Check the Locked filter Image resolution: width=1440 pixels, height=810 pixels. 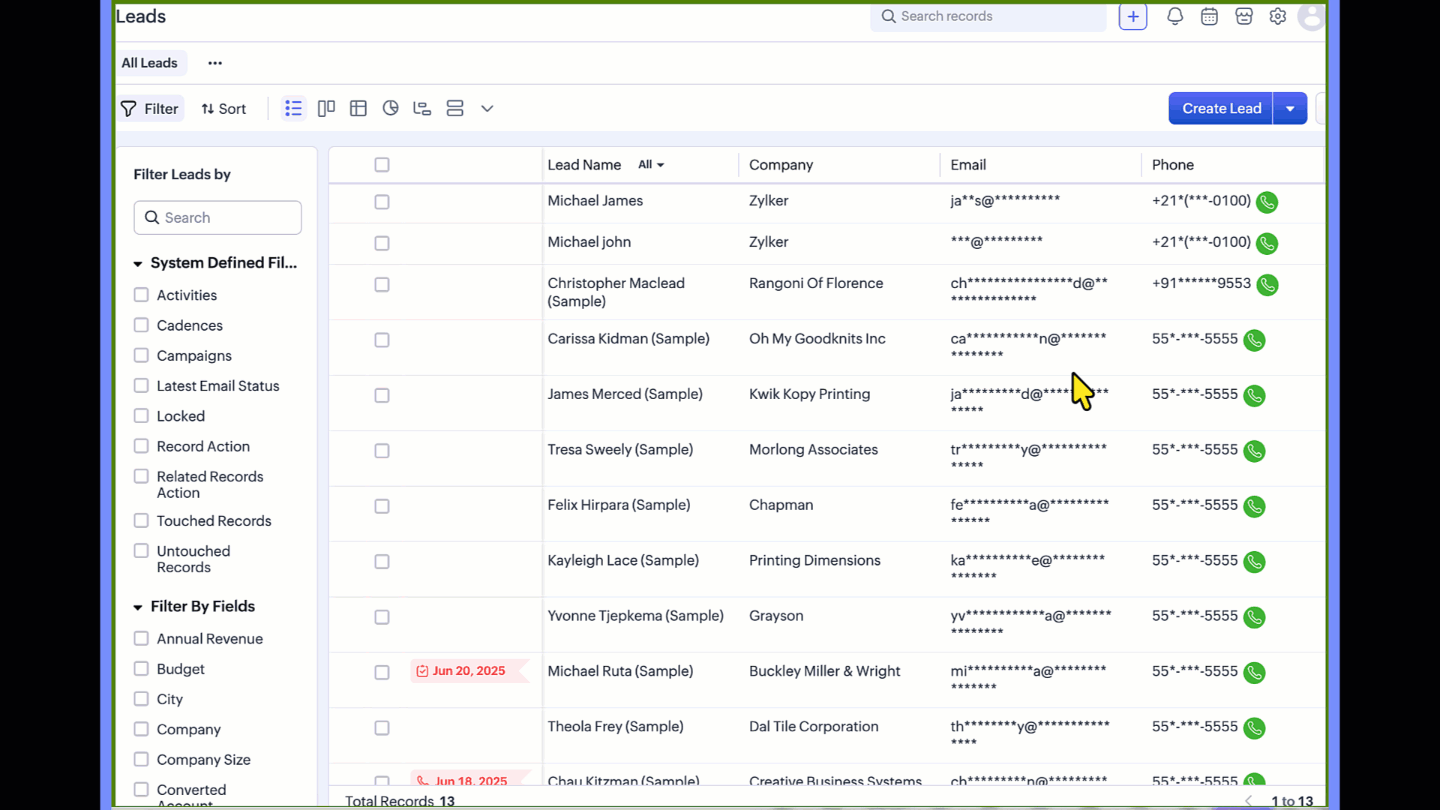[x=141, y=416]
